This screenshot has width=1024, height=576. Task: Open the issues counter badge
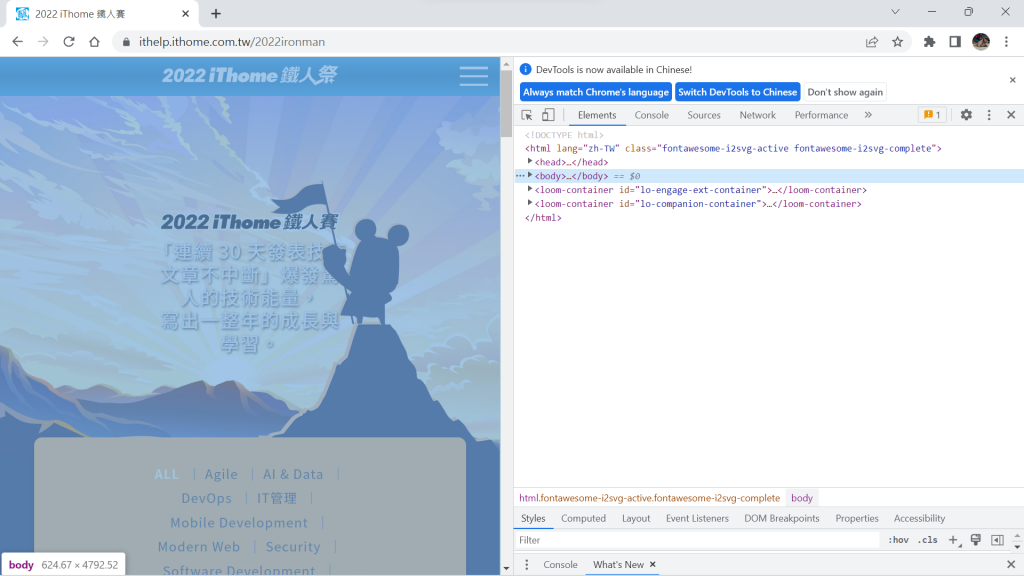(x=932, y=115)
